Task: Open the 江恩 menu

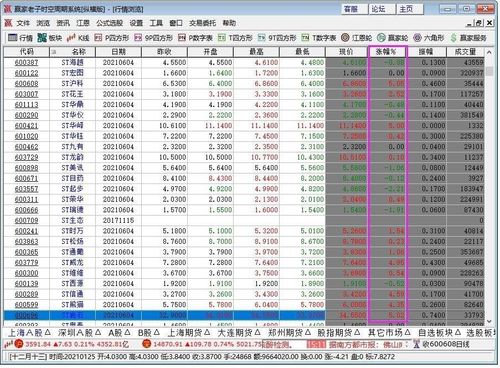Action: point(83,23)
